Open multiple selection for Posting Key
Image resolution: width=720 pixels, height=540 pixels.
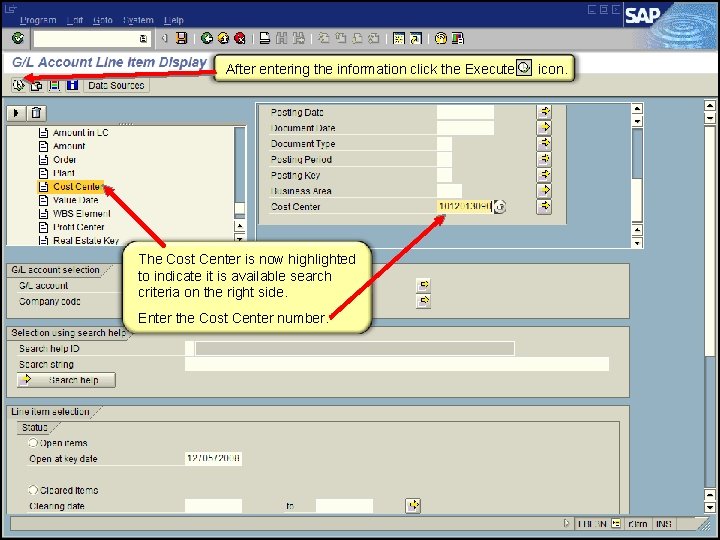[x=544, y=175]
